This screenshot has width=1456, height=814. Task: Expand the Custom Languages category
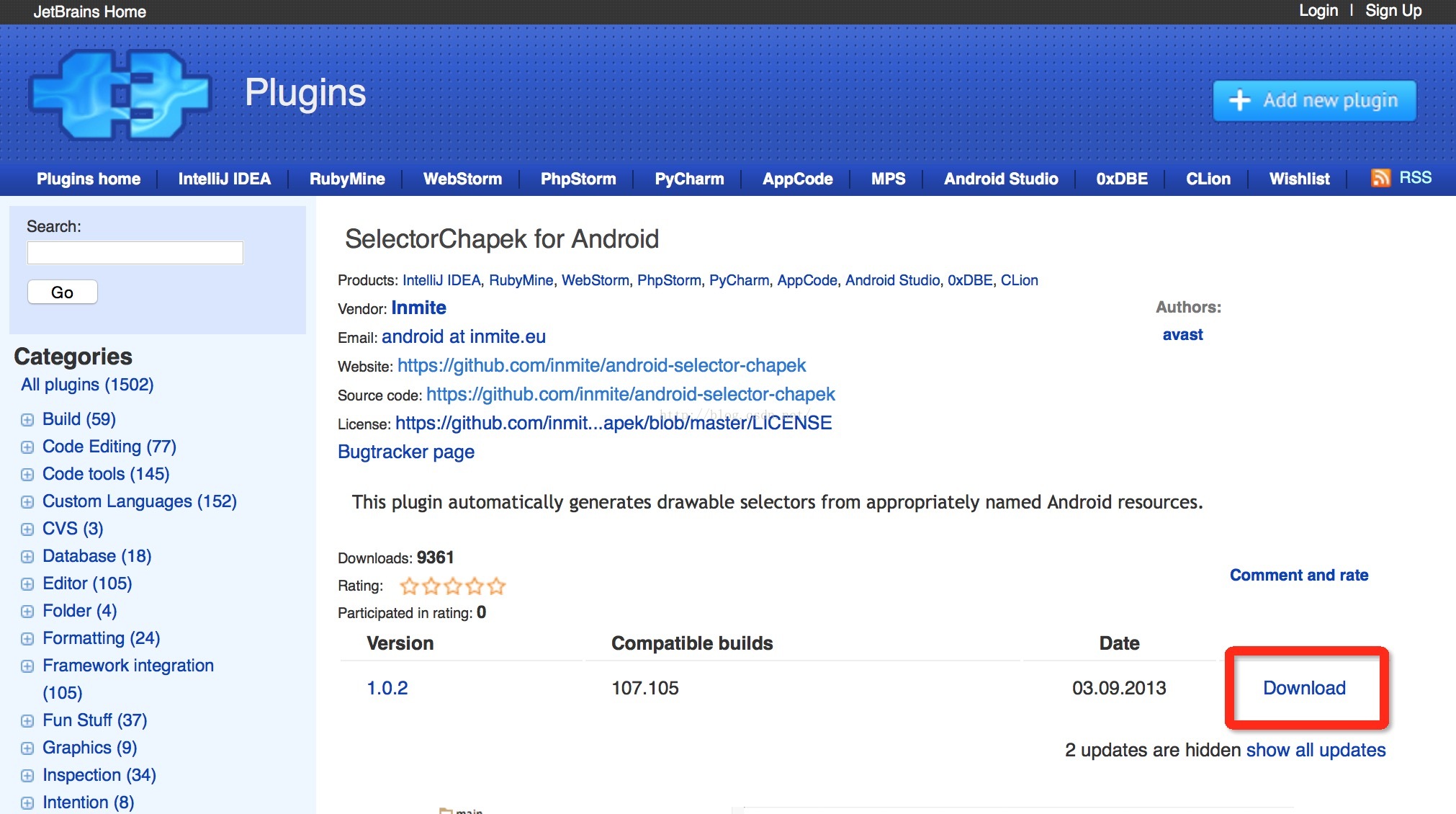click(27, 502)
